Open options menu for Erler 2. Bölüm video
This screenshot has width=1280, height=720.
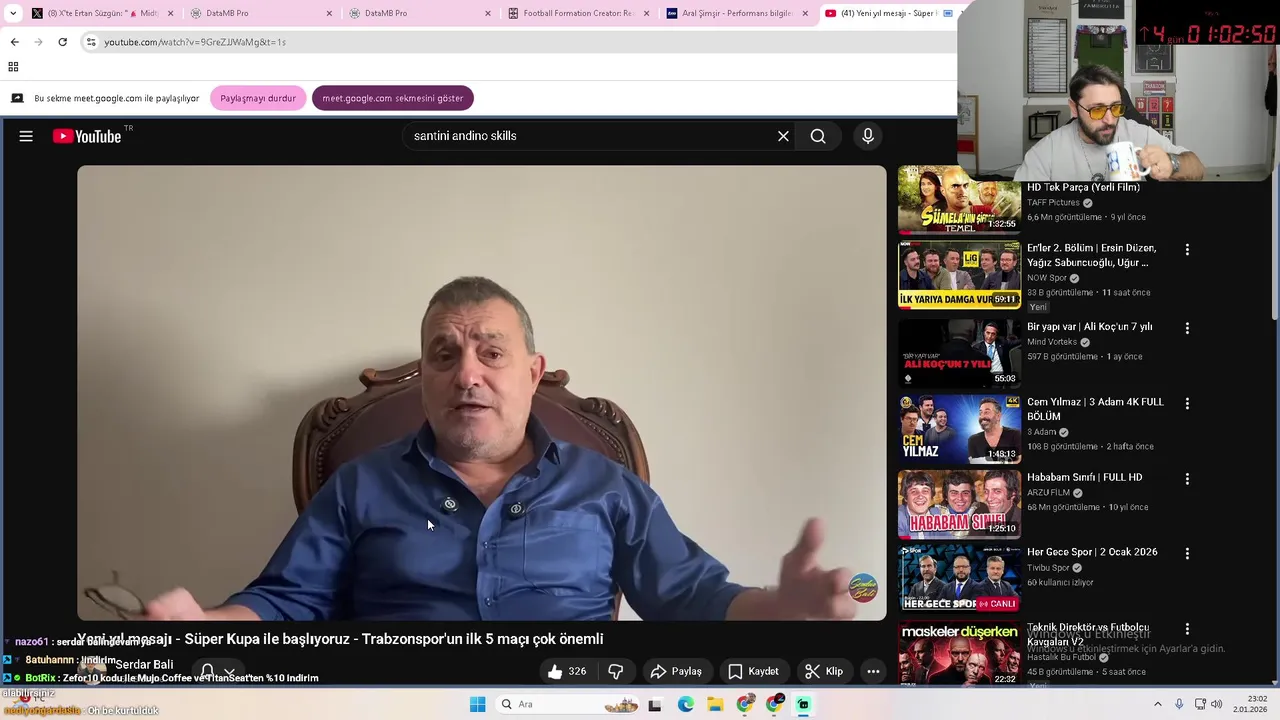tap(1187, 250)
